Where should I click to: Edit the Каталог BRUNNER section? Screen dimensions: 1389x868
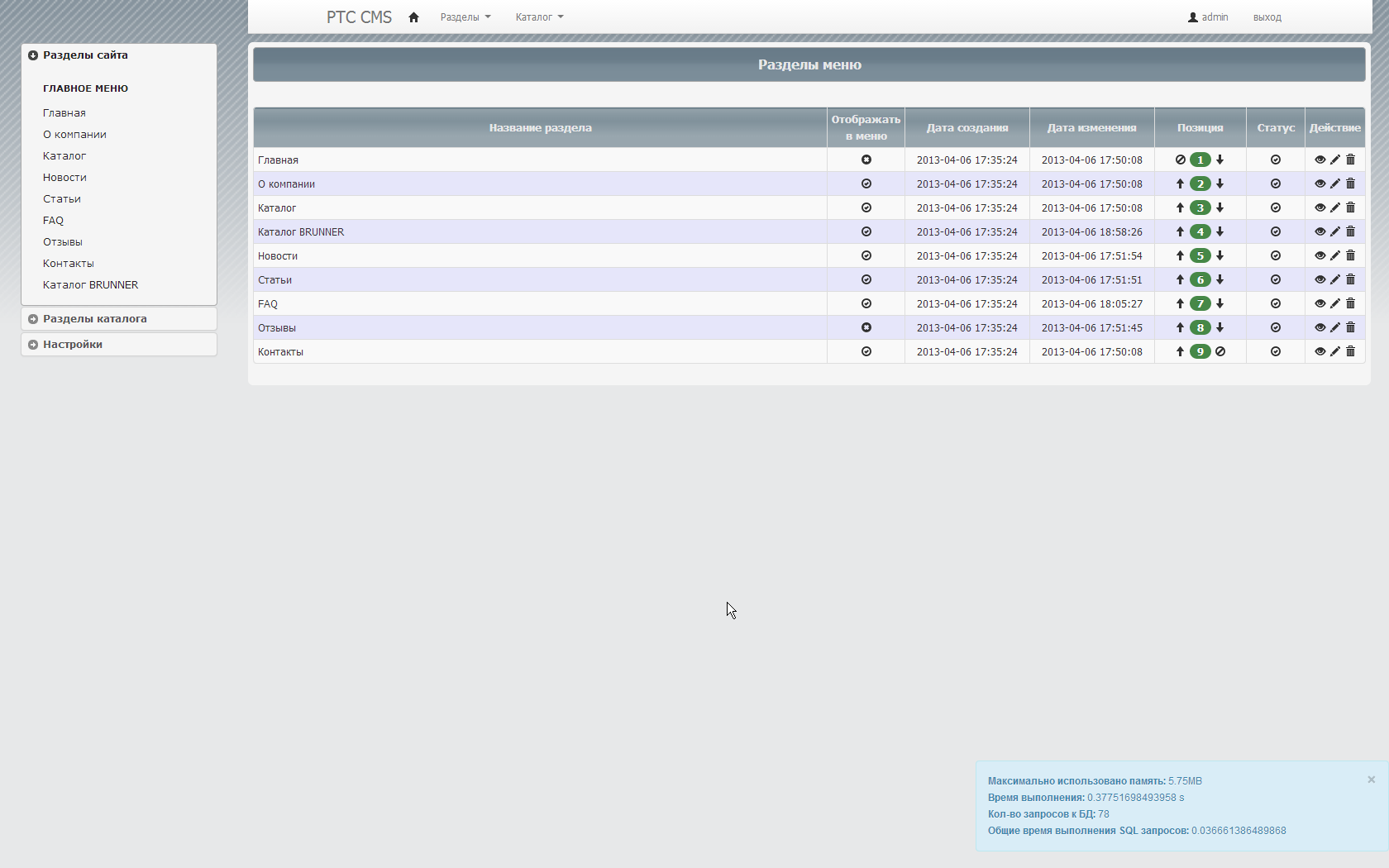1335,231
